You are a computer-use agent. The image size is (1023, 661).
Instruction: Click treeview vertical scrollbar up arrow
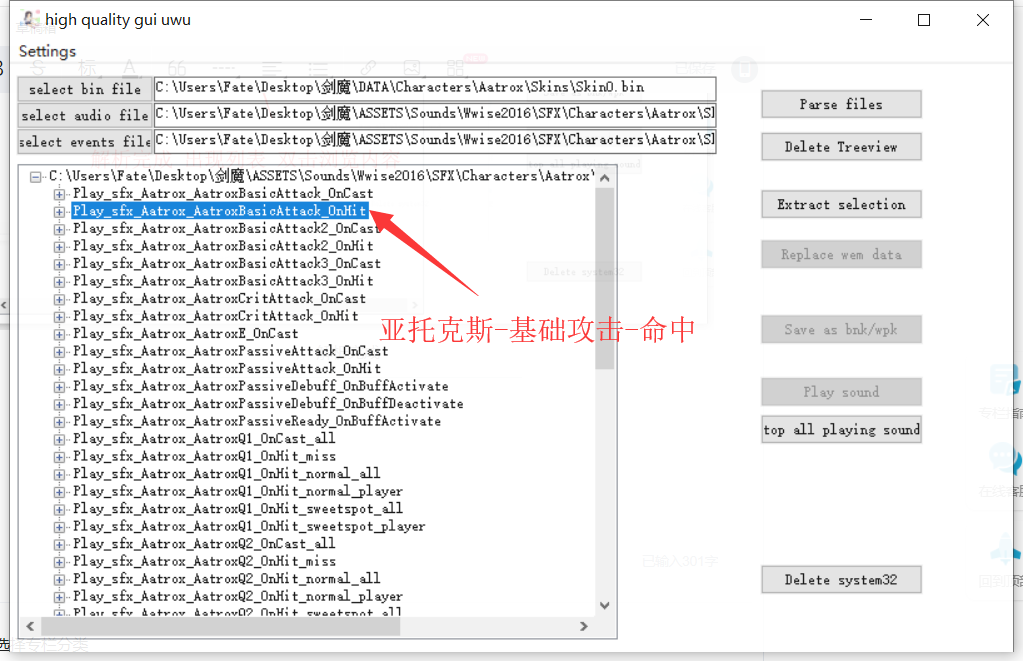[x=605, y=177]
